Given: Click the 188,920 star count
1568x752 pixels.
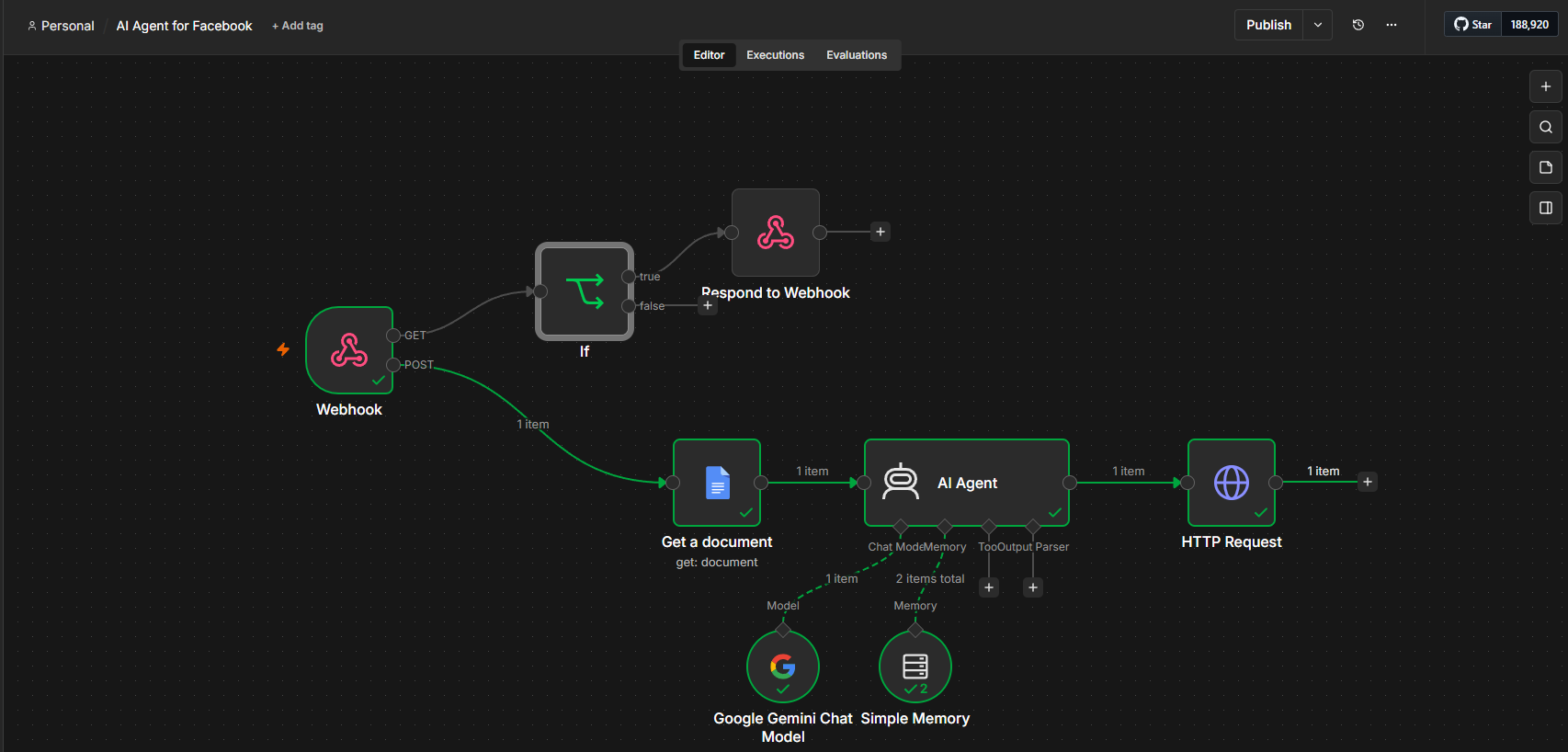Looking at the screenshot, I should (x=1529, y=25).
